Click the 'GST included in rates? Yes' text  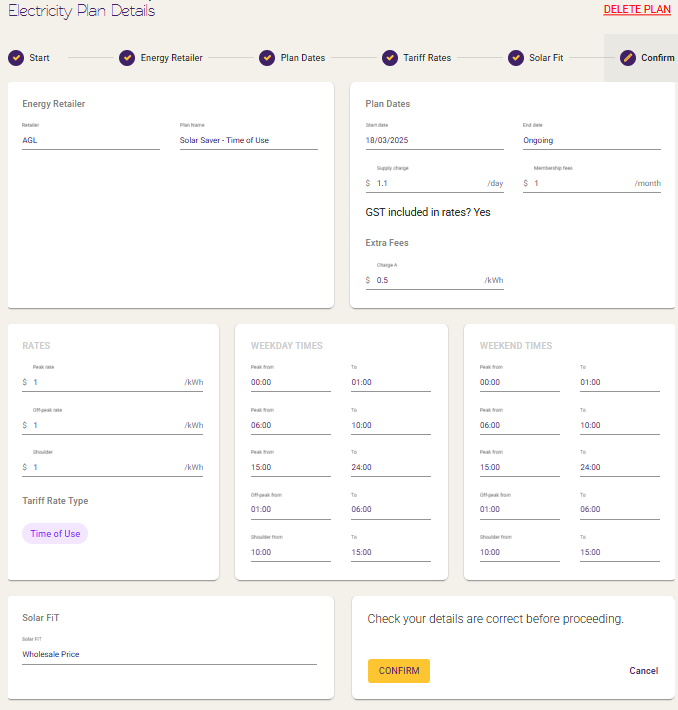pos(428,212)
